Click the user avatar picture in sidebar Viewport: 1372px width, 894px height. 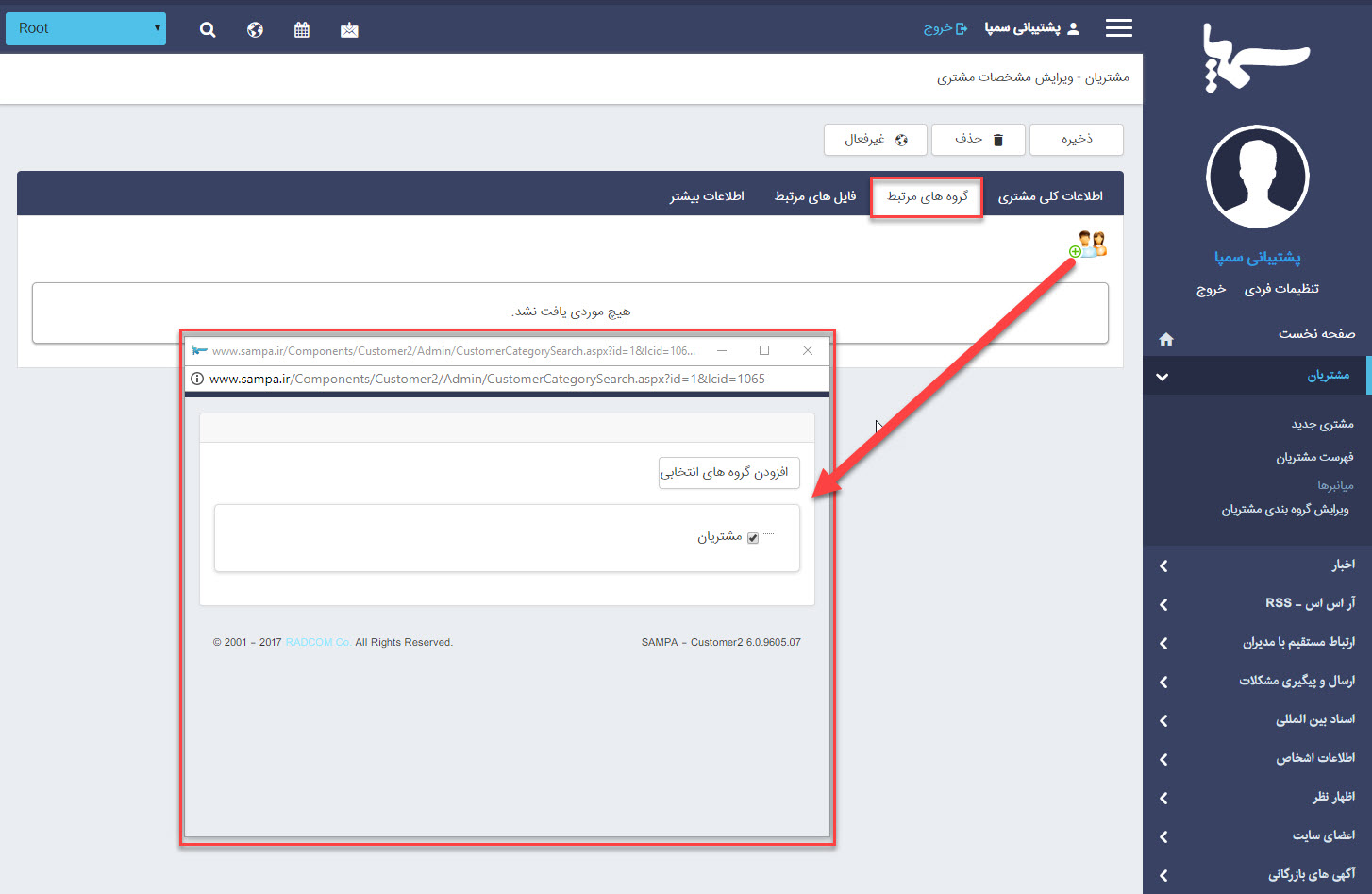(1257, 177)
